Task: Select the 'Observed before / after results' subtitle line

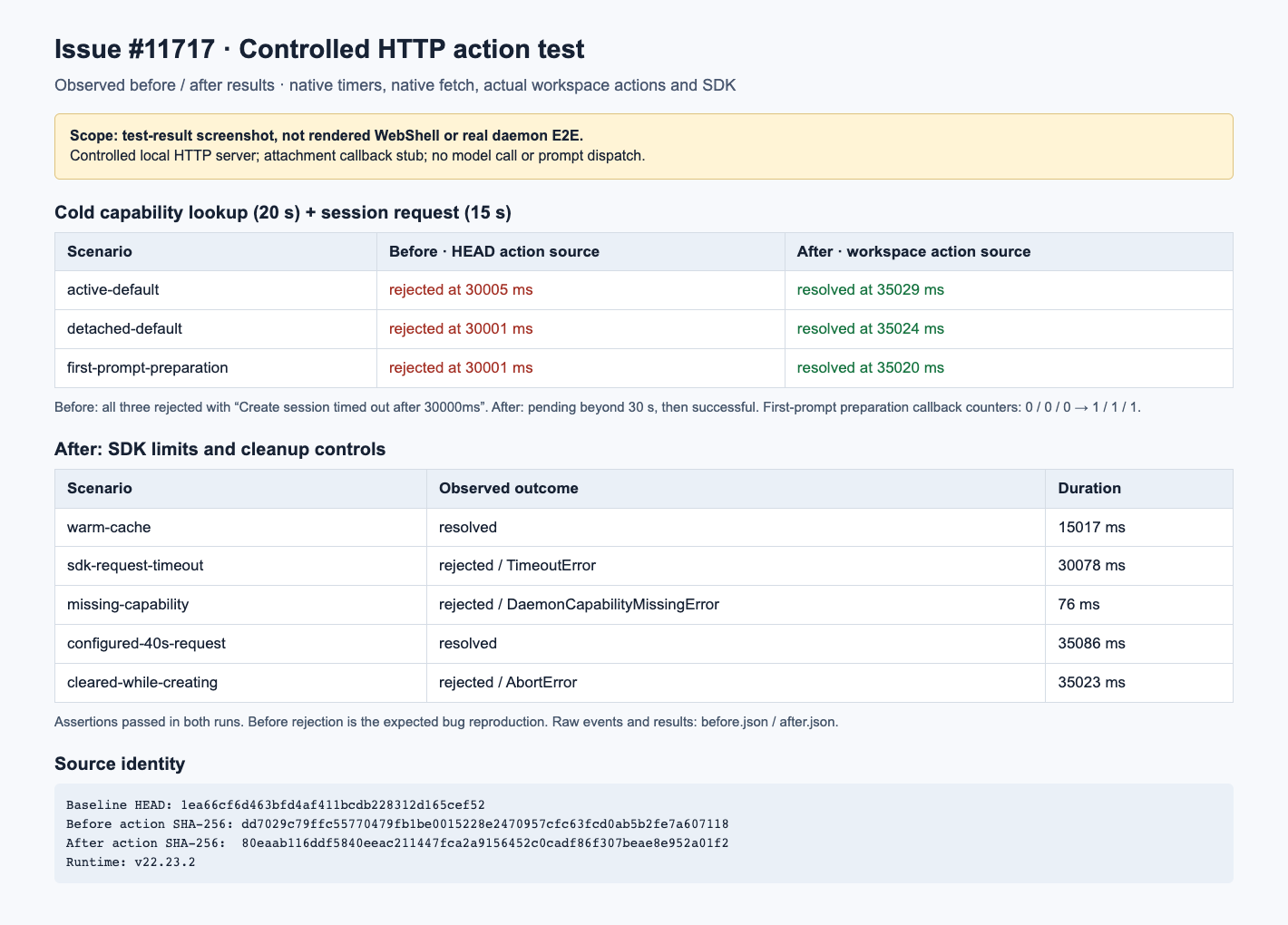Action: point(395,85)
